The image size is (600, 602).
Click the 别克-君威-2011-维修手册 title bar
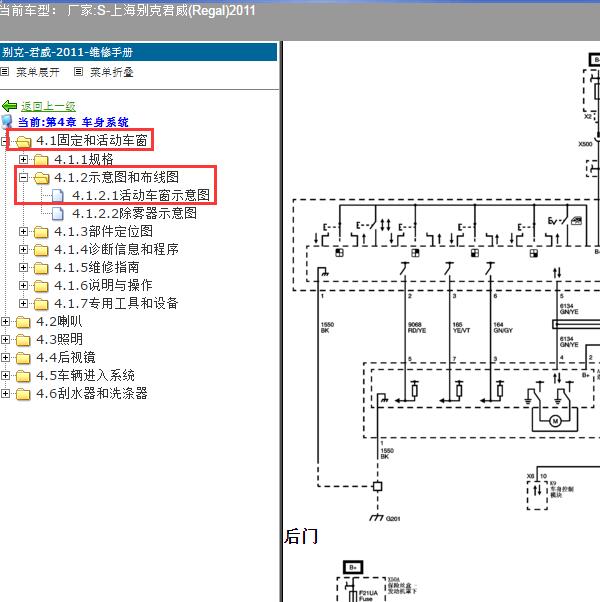138,52
